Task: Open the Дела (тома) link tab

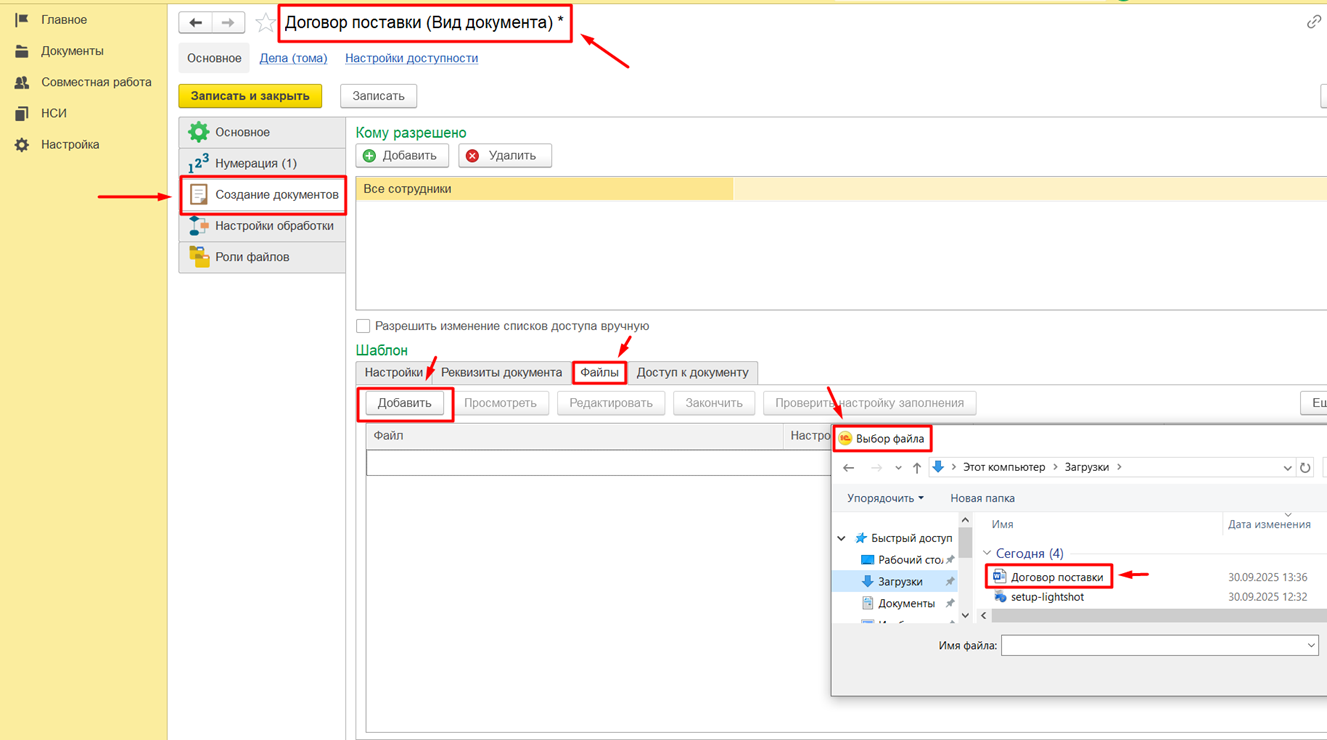Action: 293,58
